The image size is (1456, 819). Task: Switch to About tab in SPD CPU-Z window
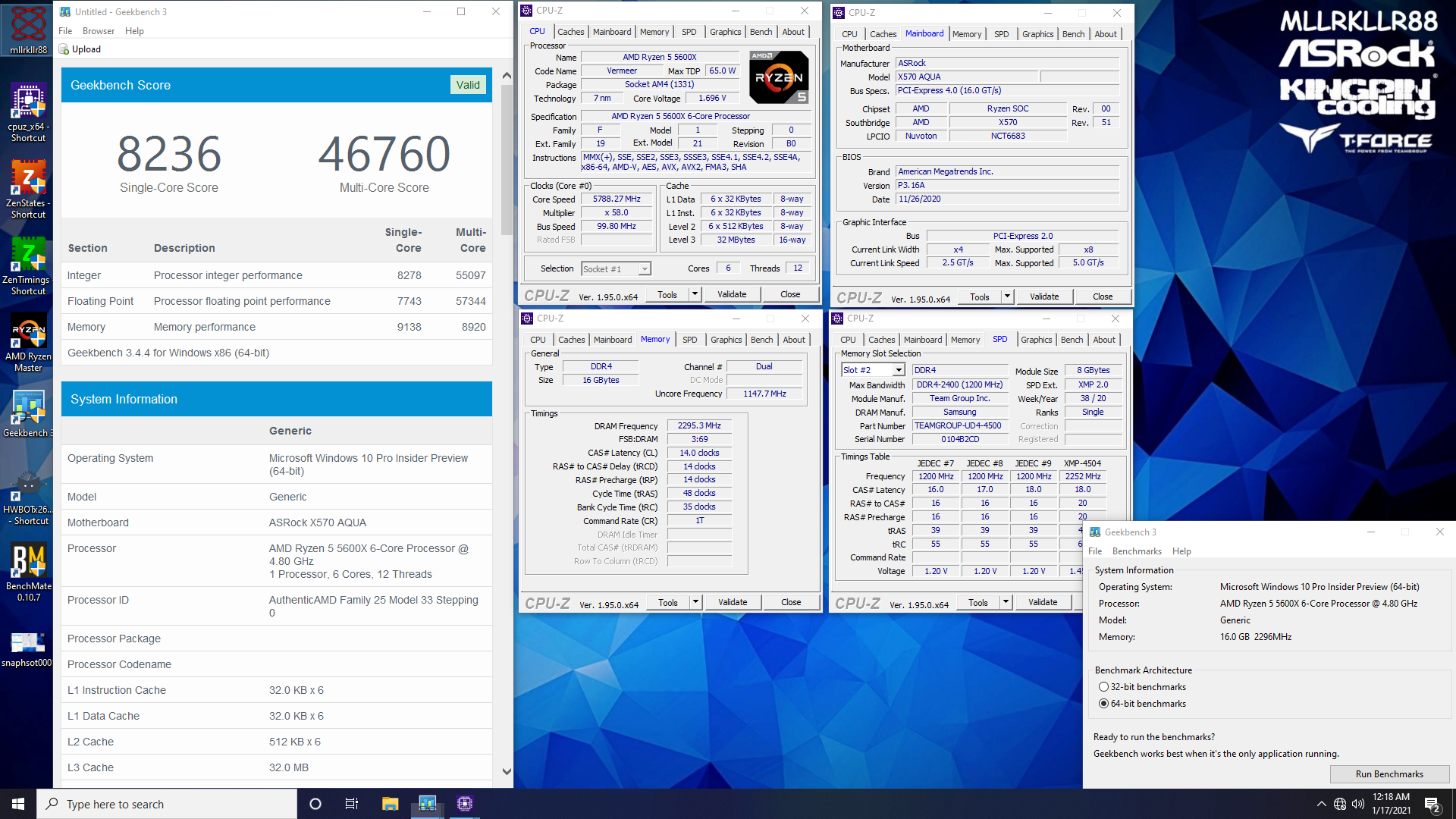[1104, 340]
